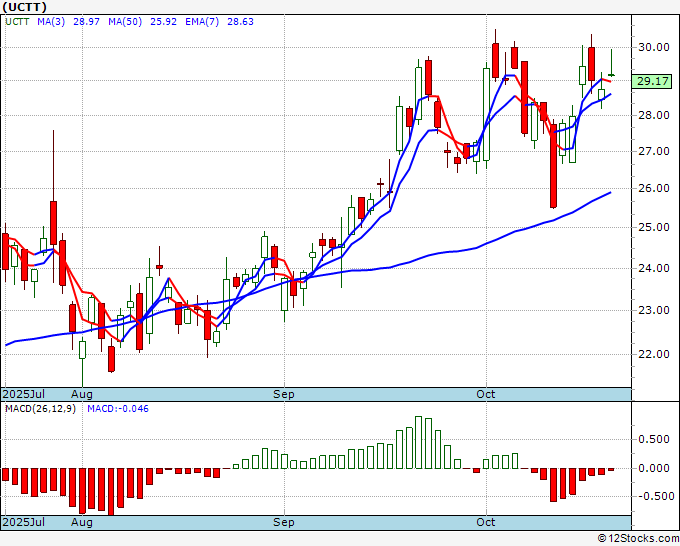Click the 28.00 price axis label
The image size is (680, 546).
click(x=654, y=115)
